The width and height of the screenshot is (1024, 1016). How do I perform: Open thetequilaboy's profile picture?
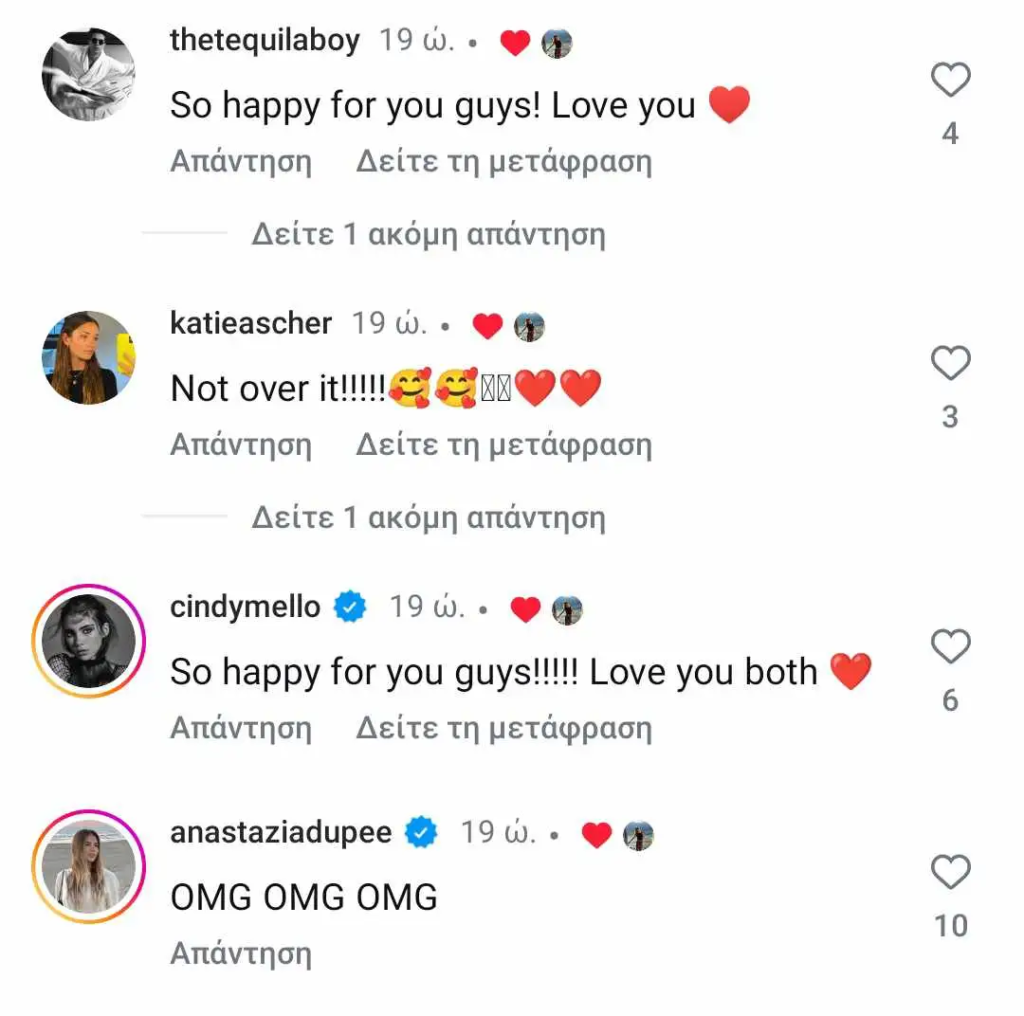pyautogui.click(x=88, y=74)
